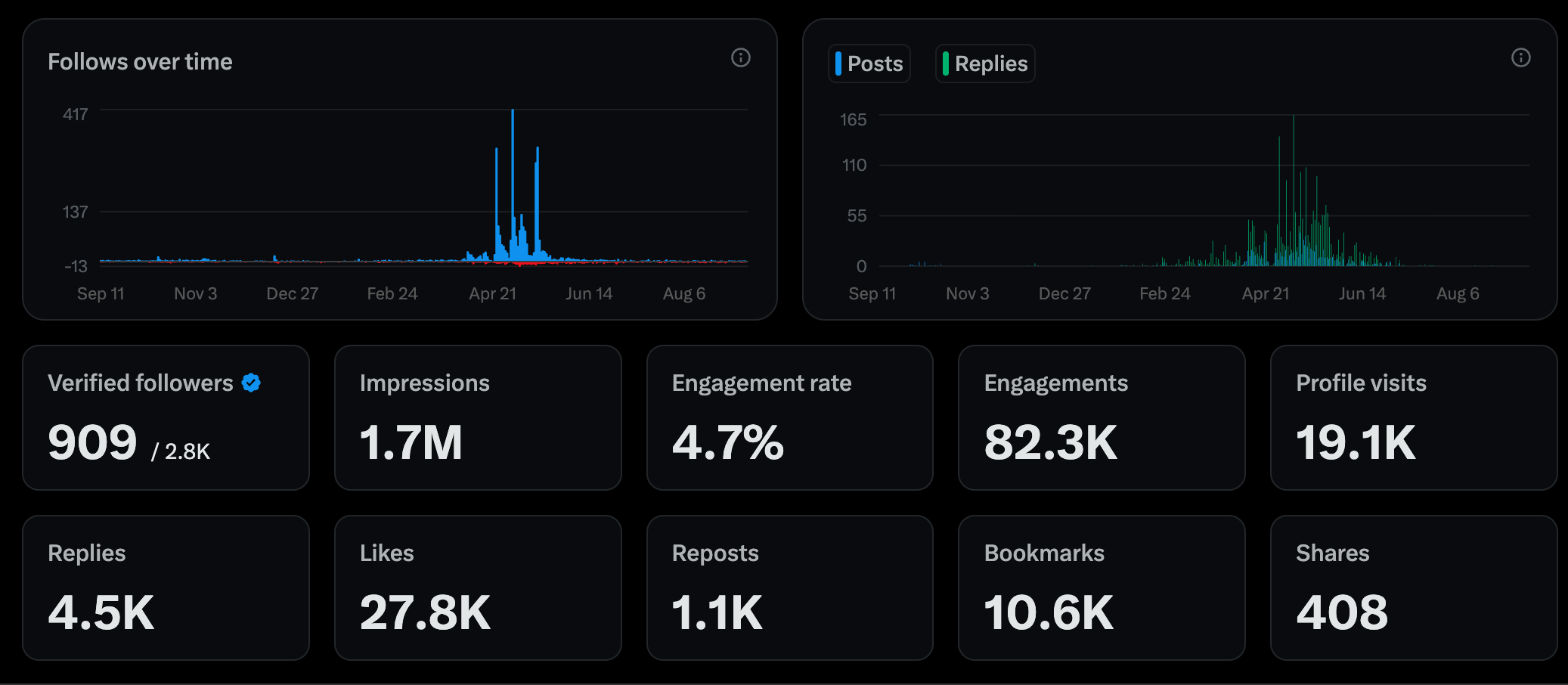Click the 'Dec 27' label on posts chart
1568x685 pixels.
(1064, 294)
